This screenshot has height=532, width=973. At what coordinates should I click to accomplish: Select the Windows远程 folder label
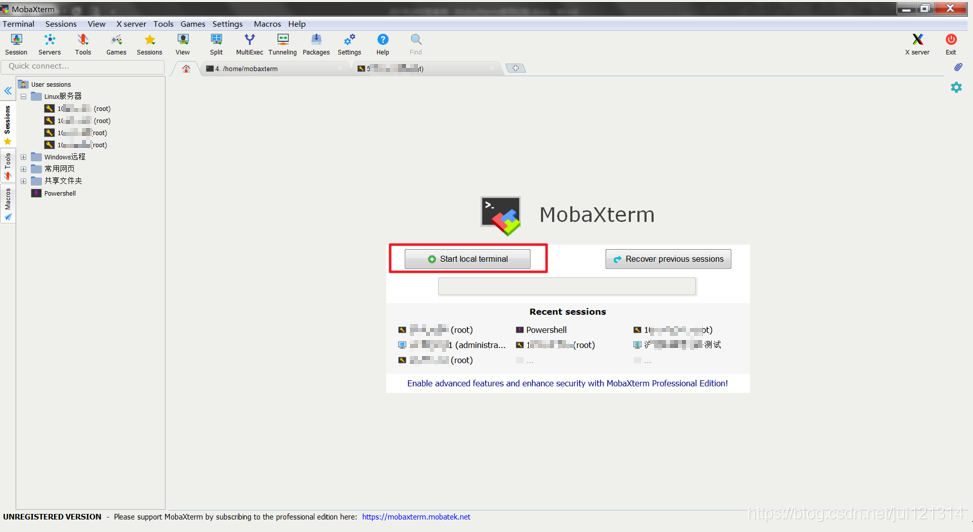65,157
